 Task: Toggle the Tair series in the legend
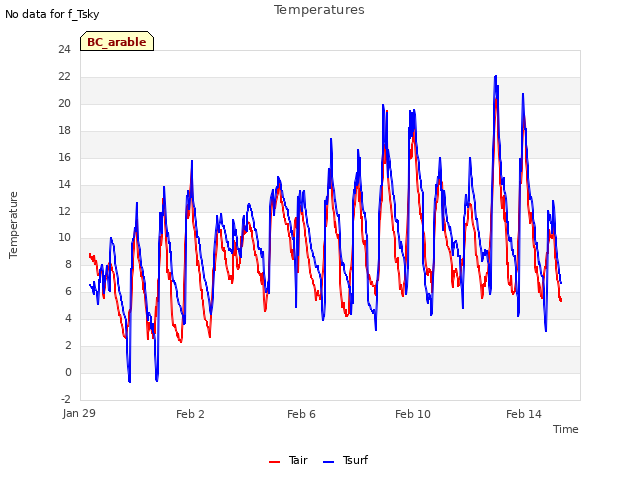pyautogui.click(x=288, y=460)
